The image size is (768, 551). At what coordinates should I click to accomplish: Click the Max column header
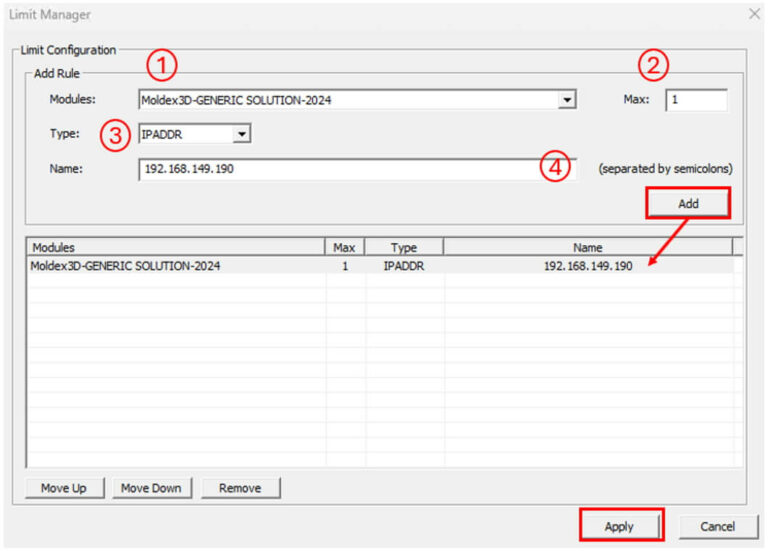[344, 247]
